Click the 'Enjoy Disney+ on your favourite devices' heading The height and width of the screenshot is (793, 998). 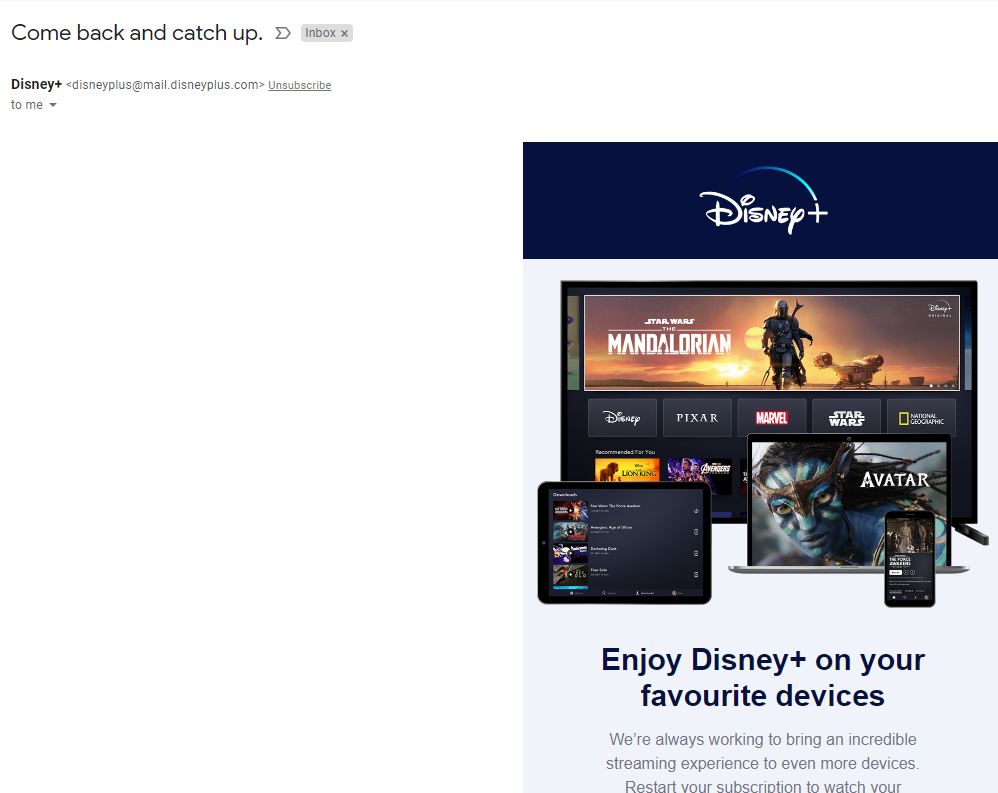763,677
